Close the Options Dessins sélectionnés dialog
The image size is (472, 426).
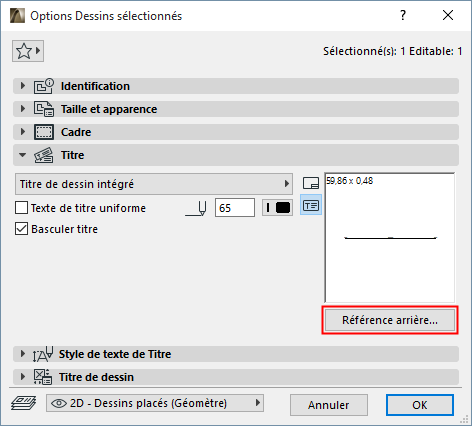448,15
